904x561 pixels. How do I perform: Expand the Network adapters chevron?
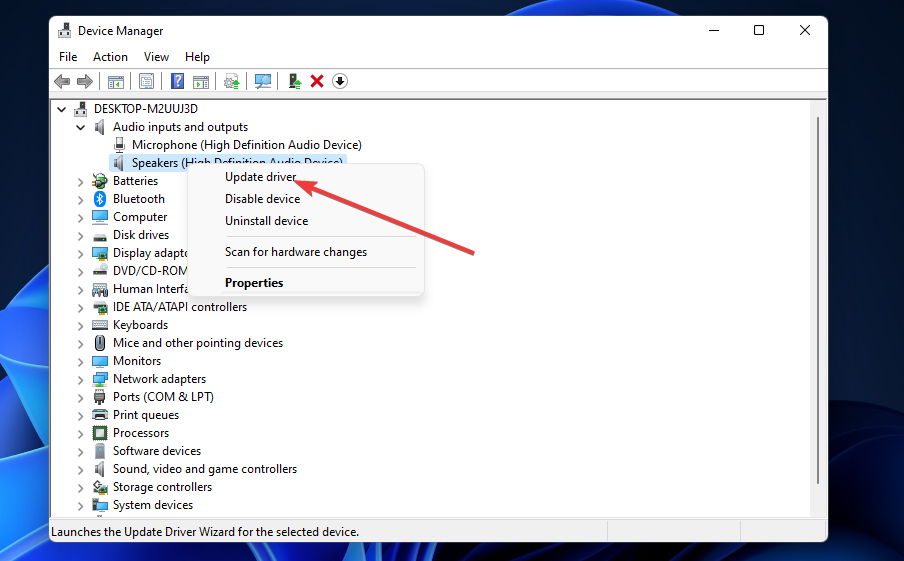coord(81,379)
